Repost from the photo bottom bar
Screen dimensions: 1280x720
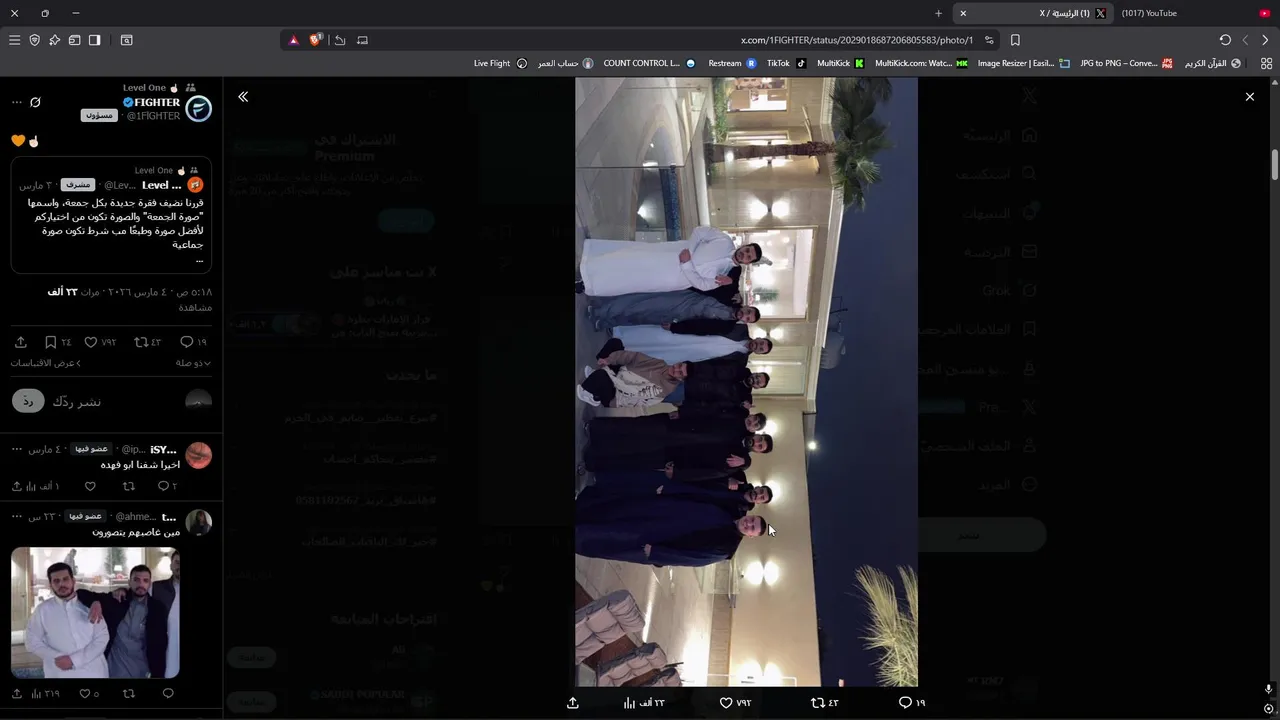pyautogui.click(x=824, y=703)
